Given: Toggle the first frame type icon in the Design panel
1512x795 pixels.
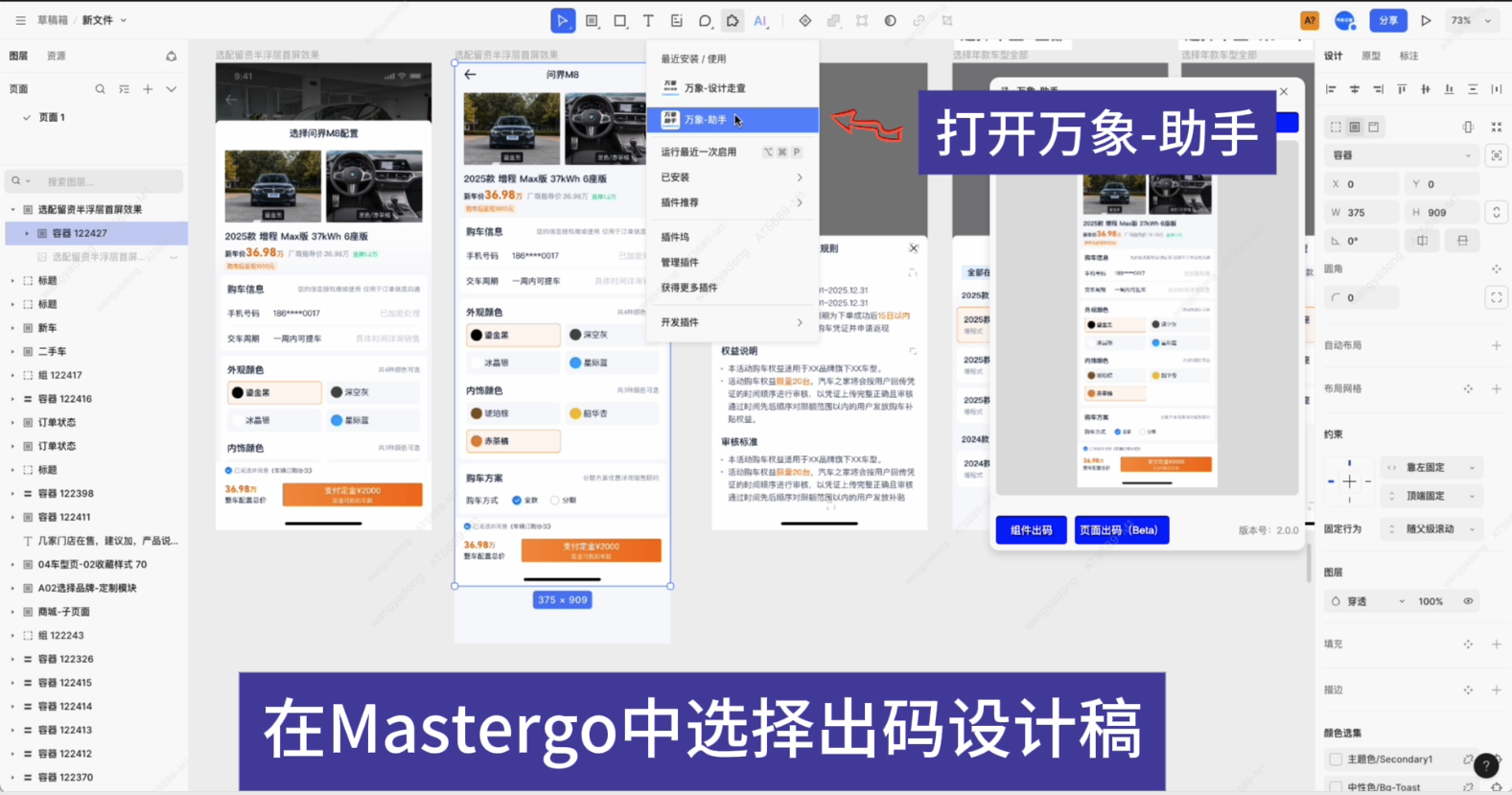Looking at the screenshot, I should click(x=1336, y=127).
